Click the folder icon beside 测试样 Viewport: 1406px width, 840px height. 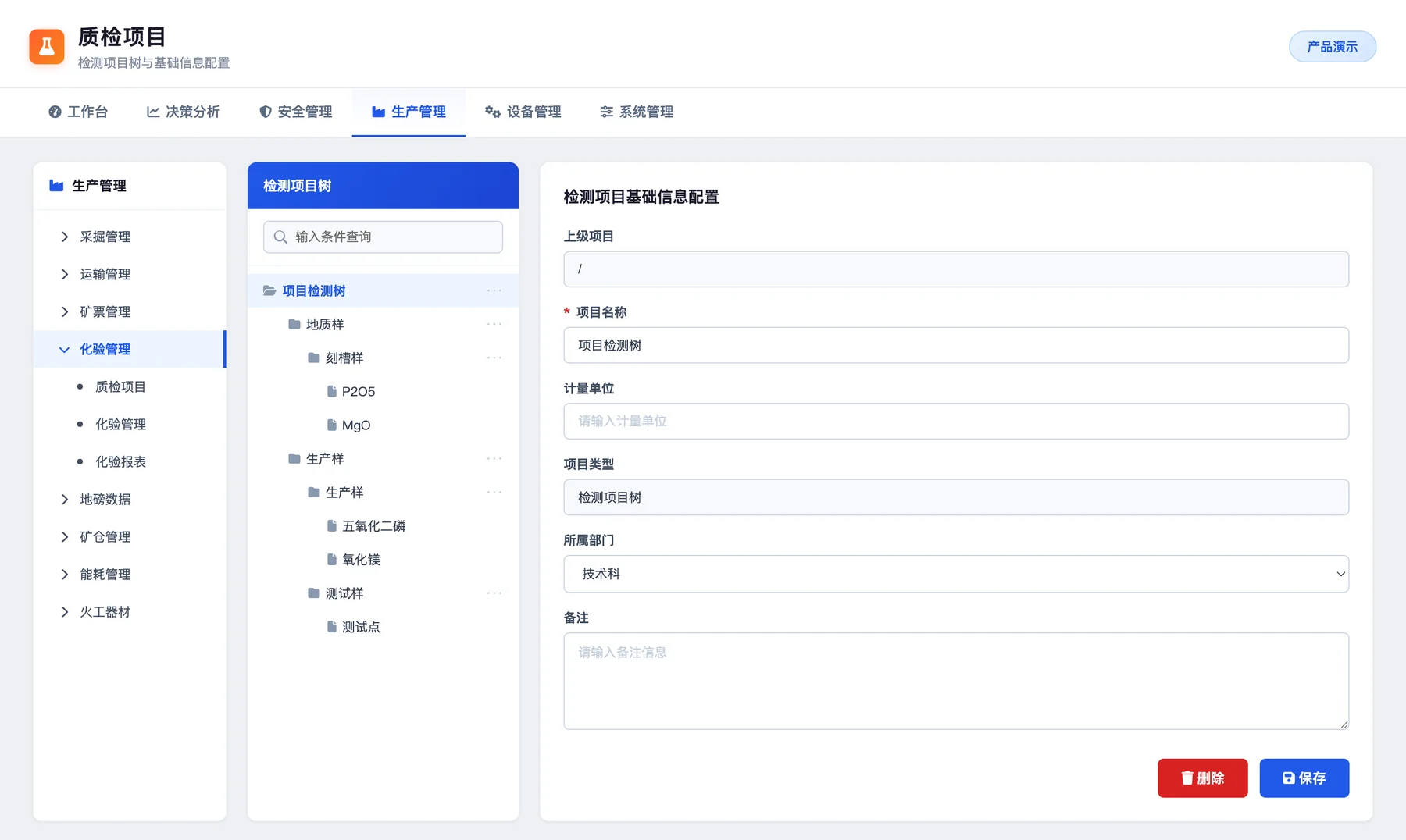[314, 593]
